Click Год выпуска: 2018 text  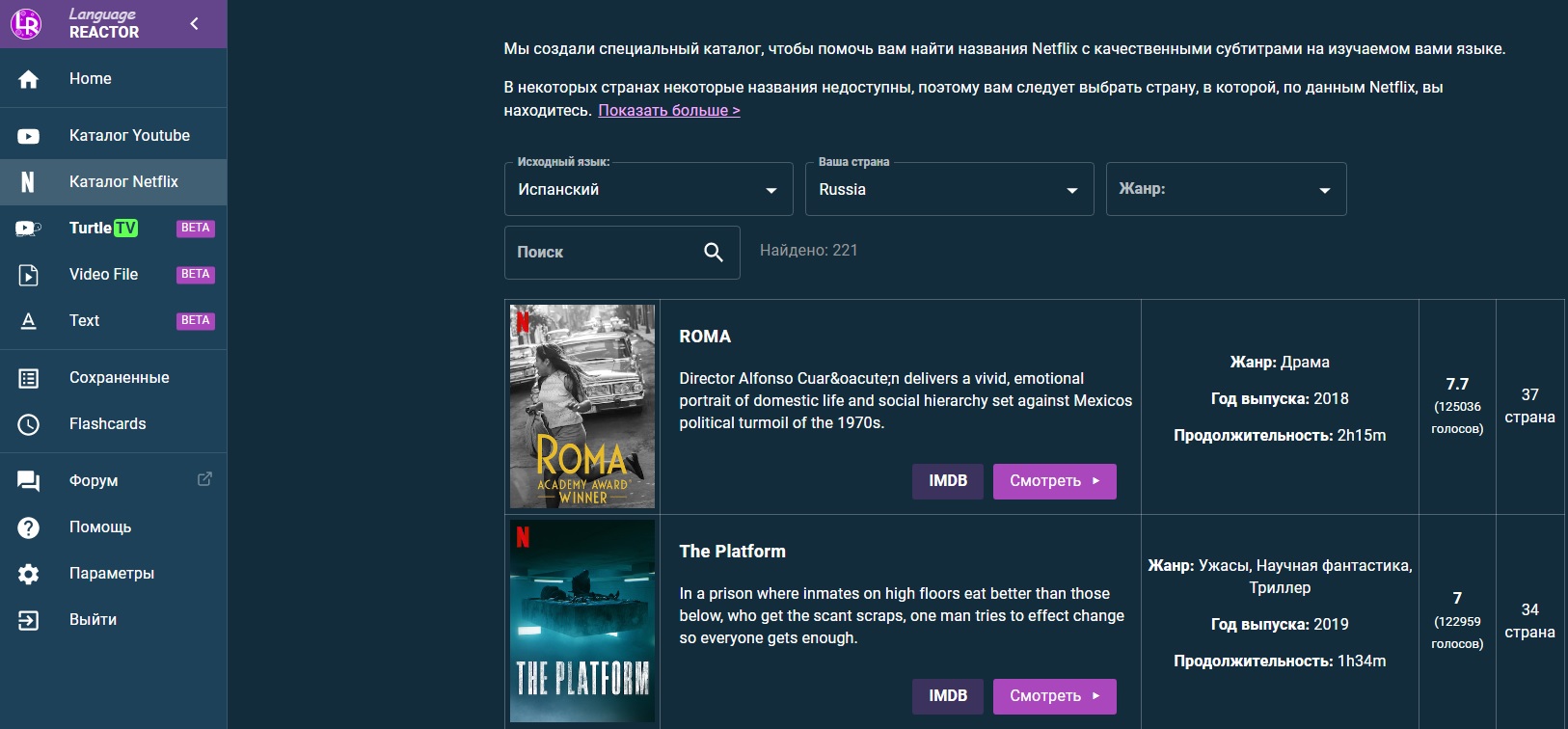[x=1280, y=398]
